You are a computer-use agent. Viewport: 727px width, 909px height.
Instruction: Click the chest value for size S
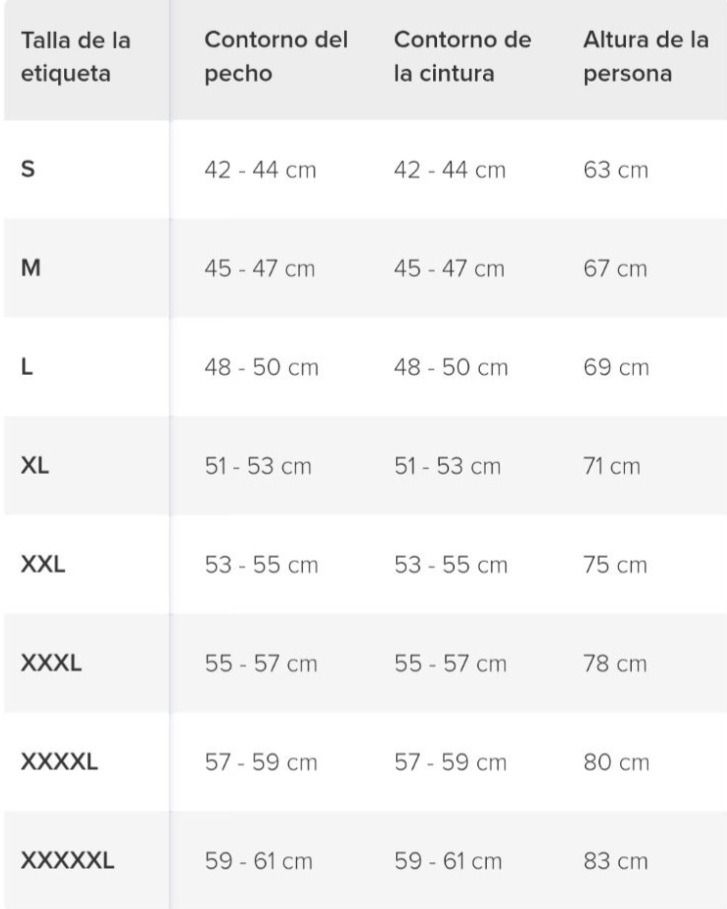tap(260, 170)
